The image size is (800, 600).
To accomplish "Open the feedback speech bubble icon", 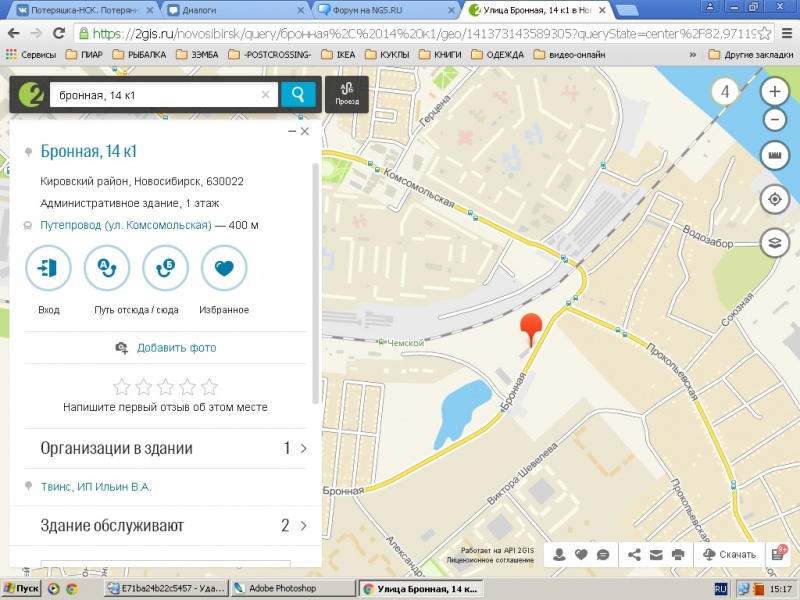I will click(x=603, y=555).
